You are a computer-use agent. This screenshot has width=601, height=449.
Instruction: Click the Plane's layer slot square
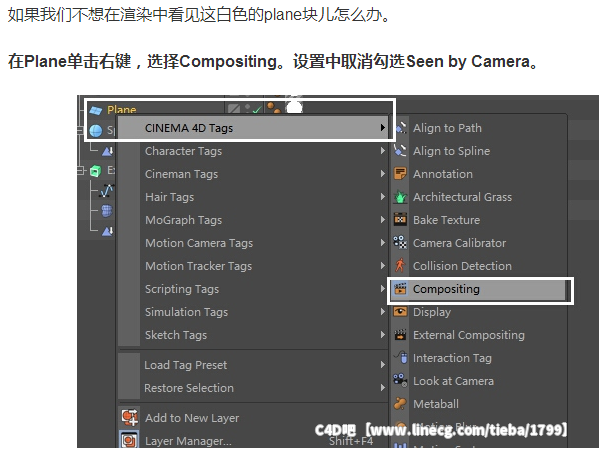(234, 109)
